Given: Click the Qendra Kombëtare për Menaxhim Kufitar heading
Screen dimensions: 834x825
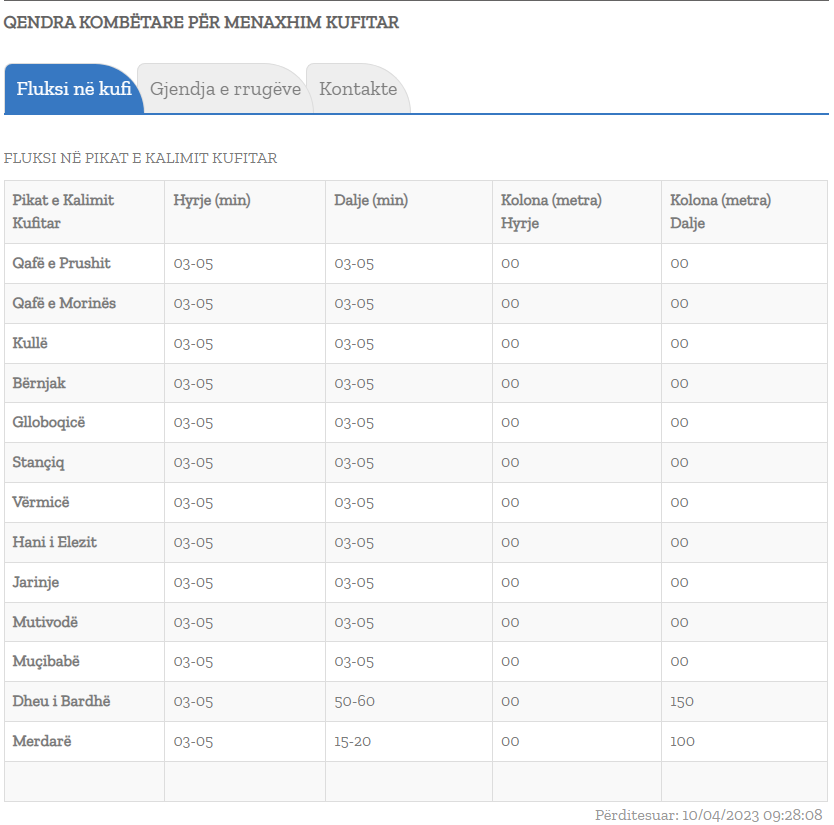Looking at the screenshot, I should (x=201, y=22).
